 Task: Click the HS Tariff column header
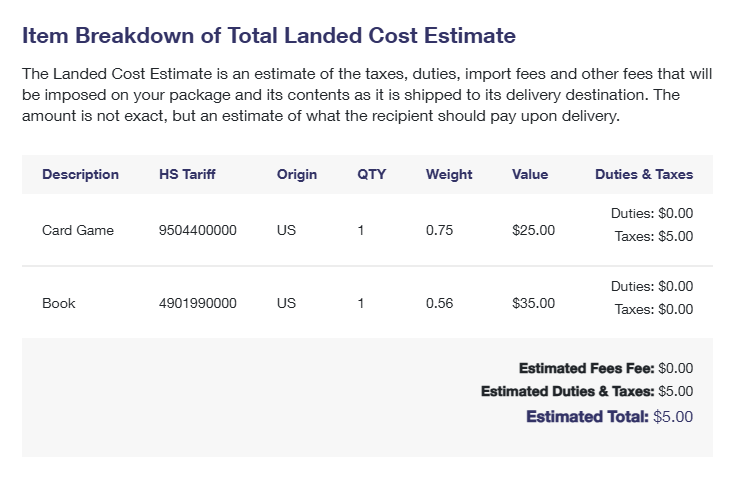[x=187, y=174]
